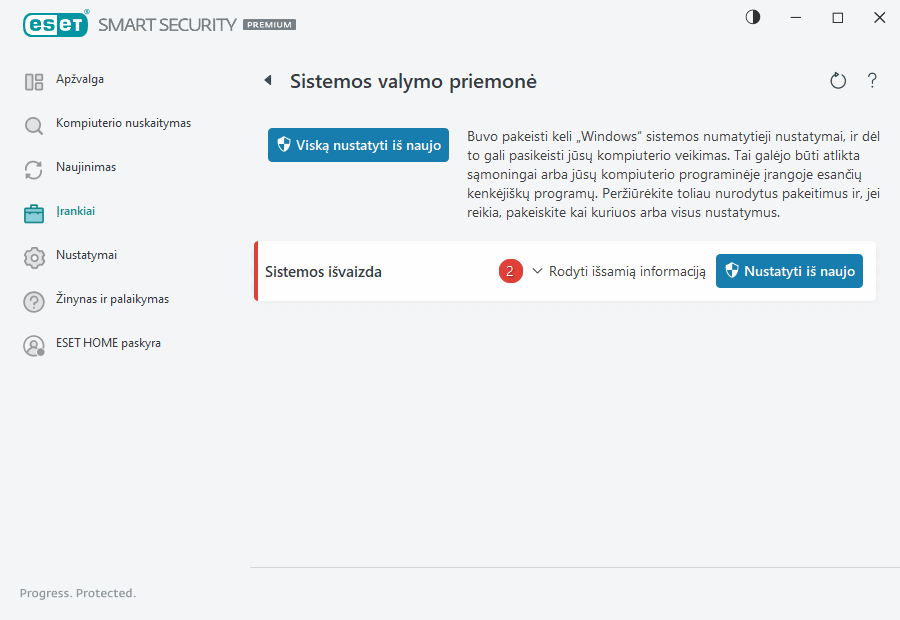Click the red badge showing 2 changes

click(x=510, y=271)
